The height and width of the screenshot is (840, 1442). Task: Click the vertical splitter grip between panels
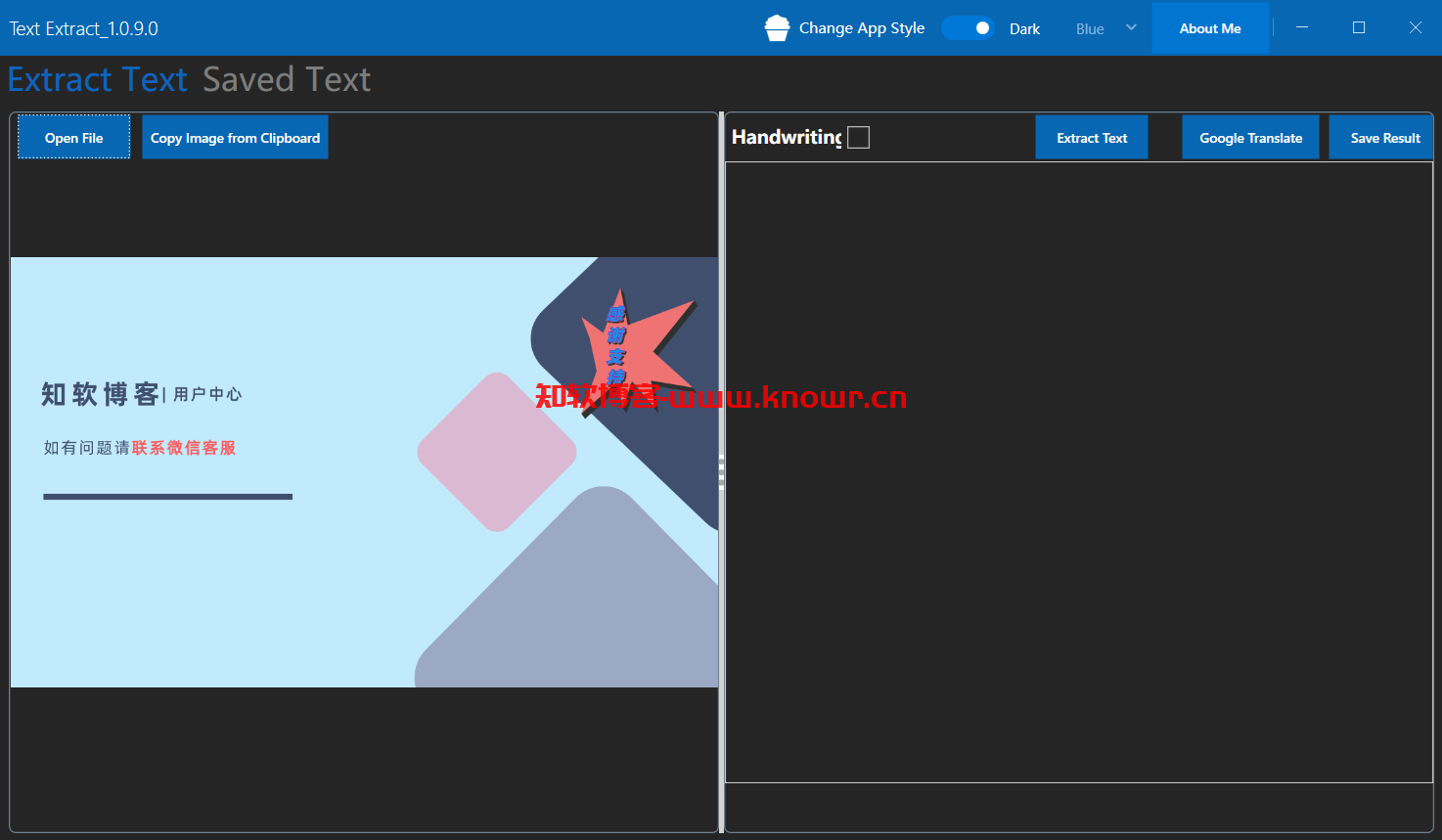(x=722, y=472)
